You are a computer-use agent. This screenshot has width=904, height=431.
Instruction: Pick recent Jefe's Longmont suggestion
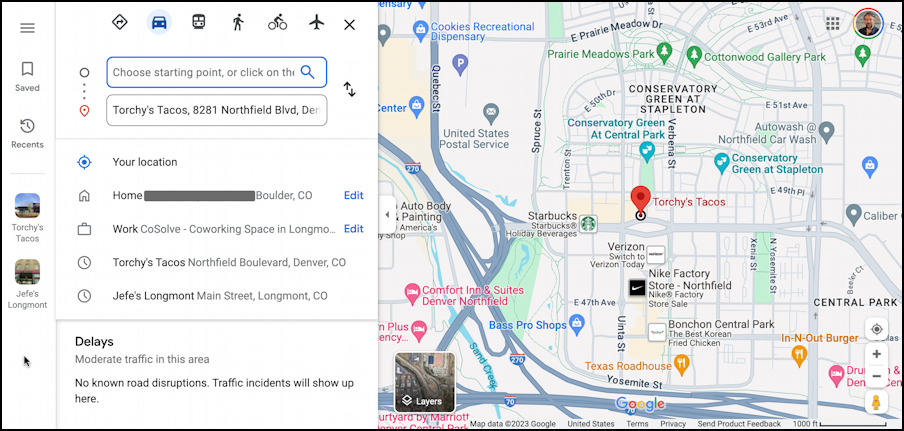(x=217, y=296)
